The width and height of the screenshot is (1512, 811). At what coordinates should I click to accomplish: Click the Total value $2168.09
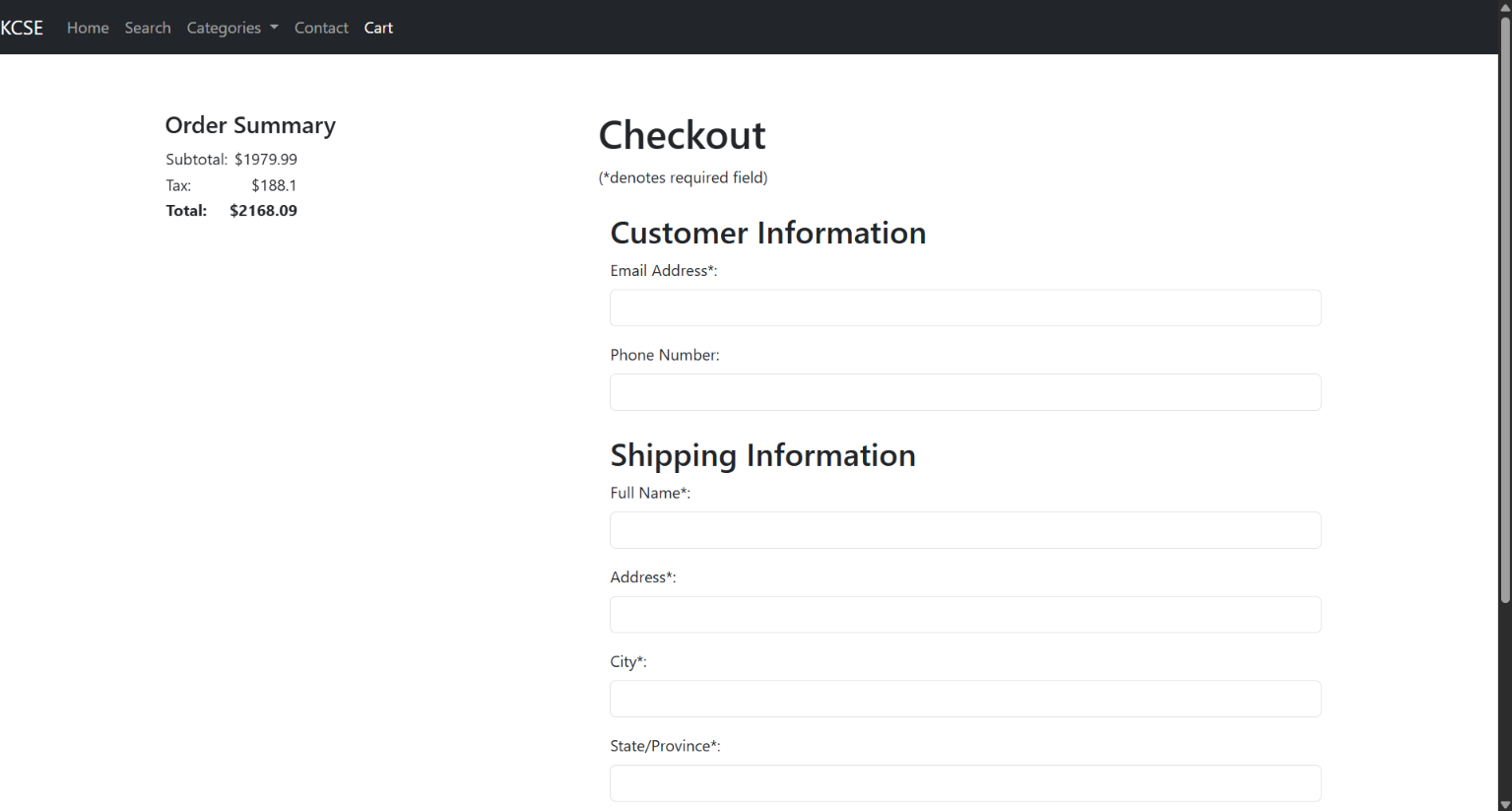click(x=263, y=210)
